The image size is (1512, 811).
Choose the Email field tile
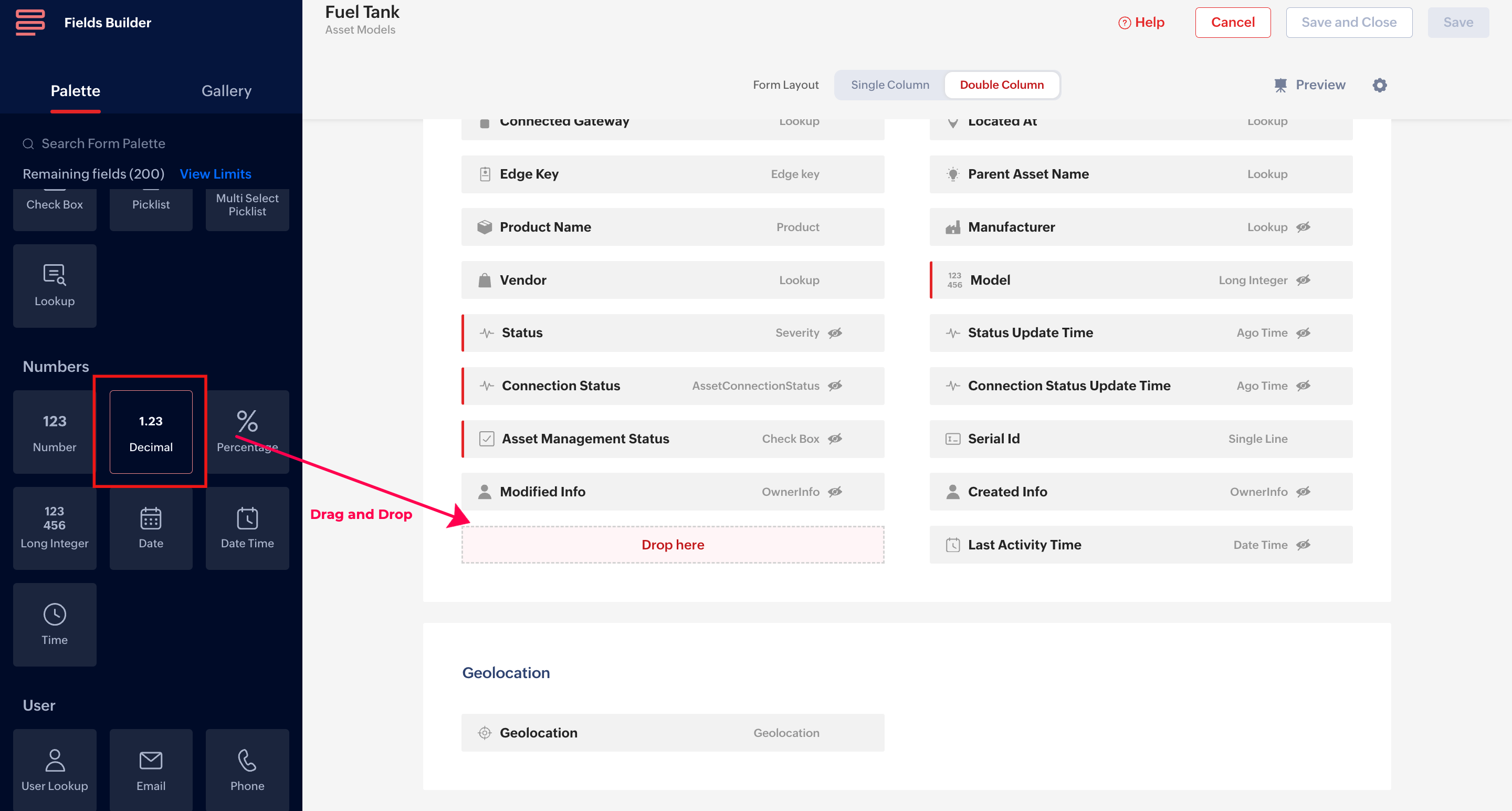pyautogui.click(x=151, y=770)
